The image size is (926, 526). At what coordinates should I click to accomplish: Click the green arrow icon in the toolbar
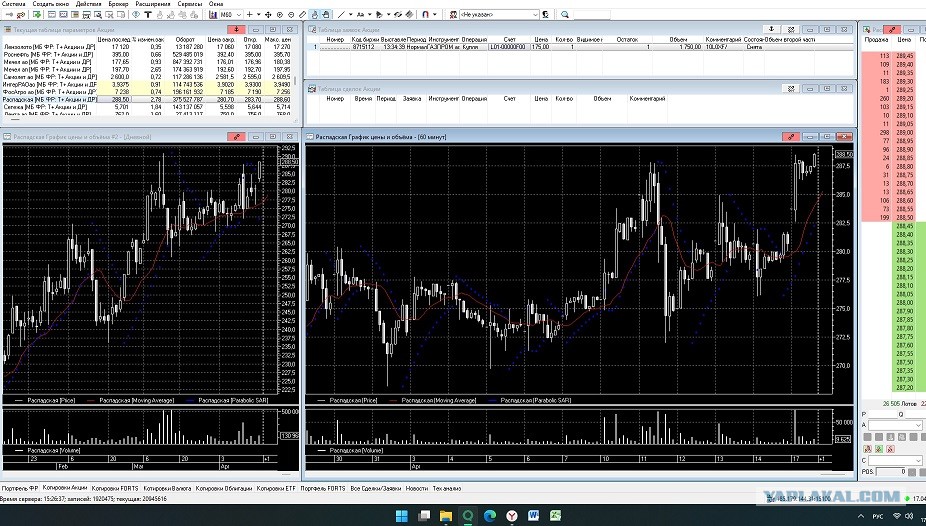pos(37,14)
